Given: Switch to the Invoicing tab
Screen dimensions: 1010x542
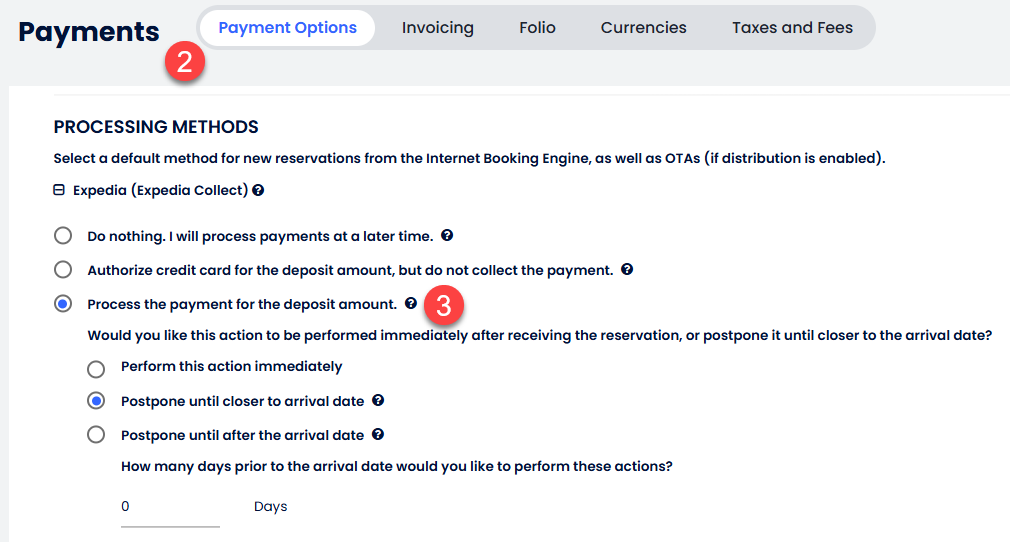Looking at the screenshot, I should (x=438, y=28).
